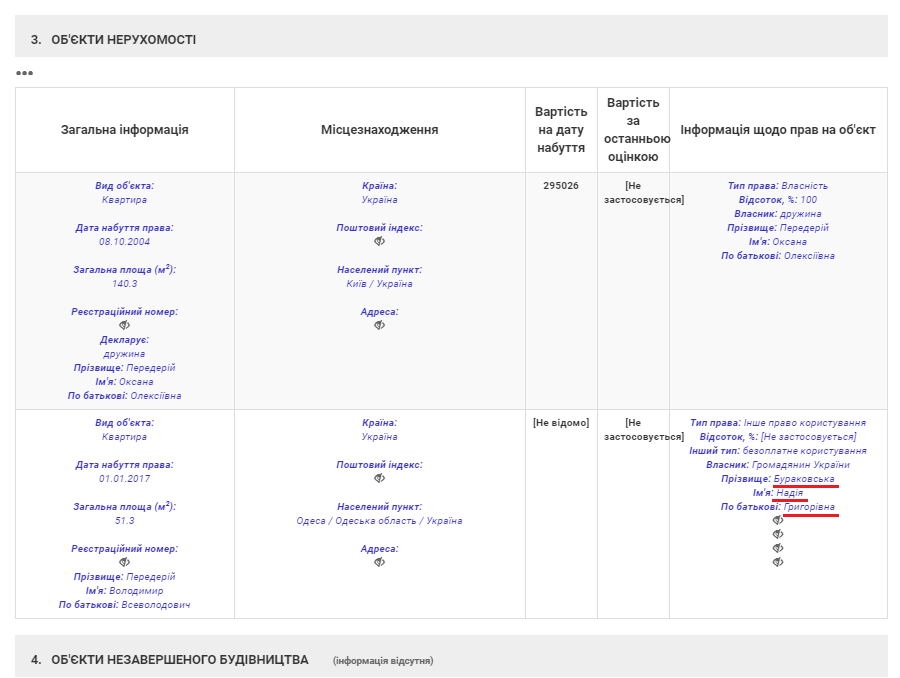Click 'Інформація щодо прав на об'єкт' header

[778, 130]
